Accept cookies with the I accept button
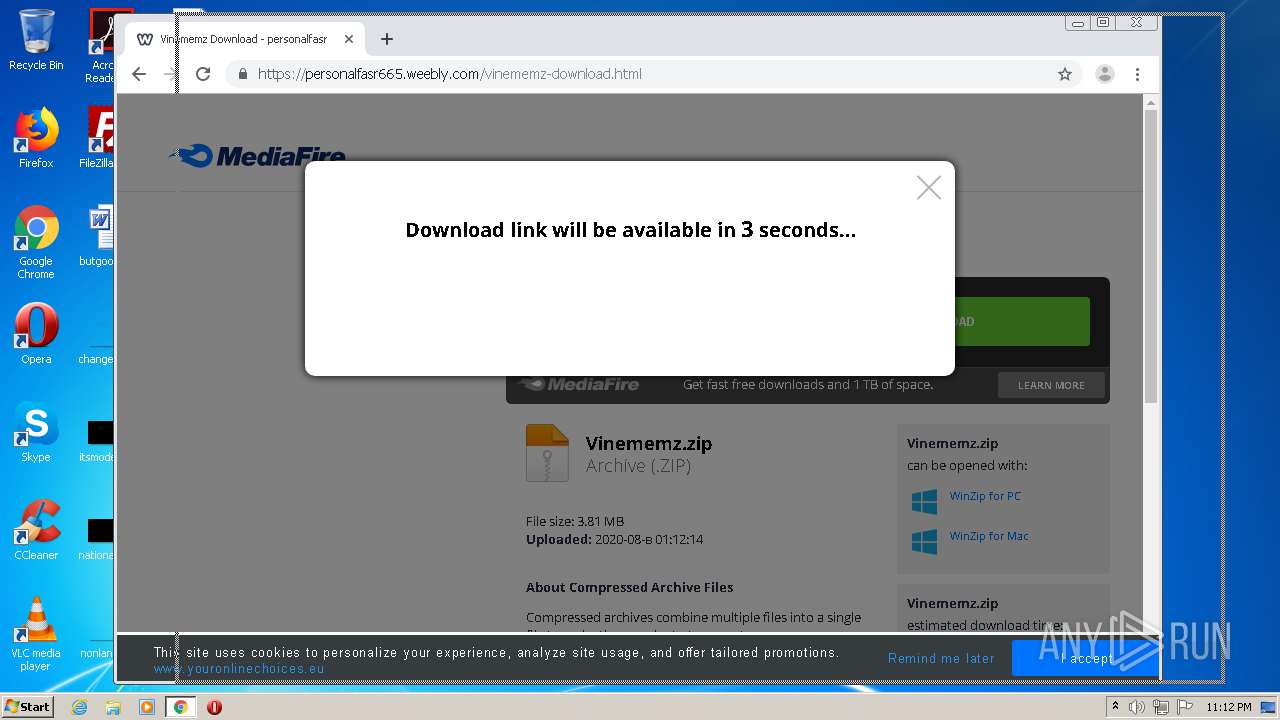Image resolution: width=1280 pixels, height=720 pixels. [x=1085, y=658]
